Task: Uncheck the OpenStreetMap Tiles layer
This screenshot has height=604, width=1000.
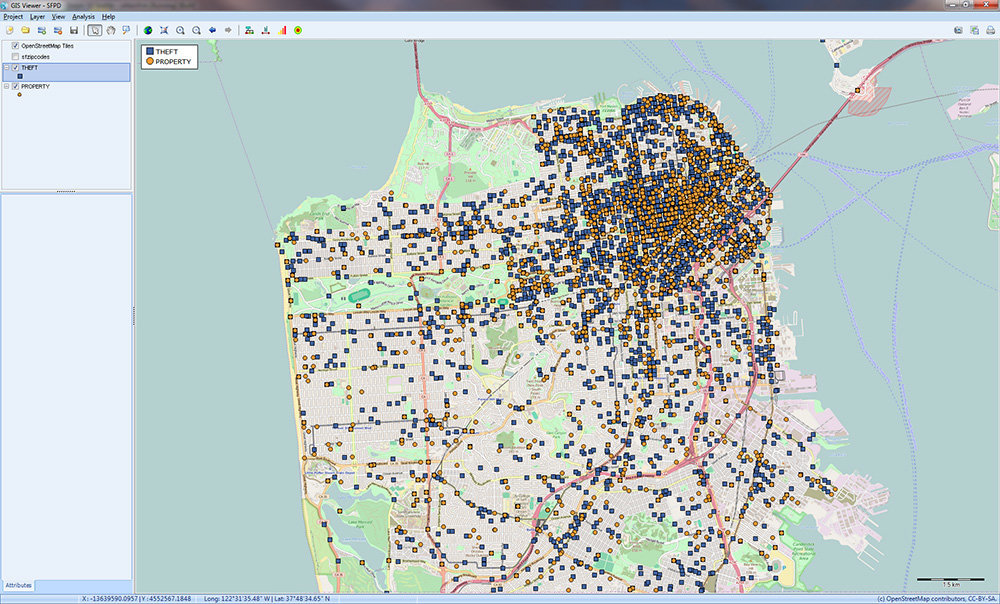Action: [x=15, y=46]
